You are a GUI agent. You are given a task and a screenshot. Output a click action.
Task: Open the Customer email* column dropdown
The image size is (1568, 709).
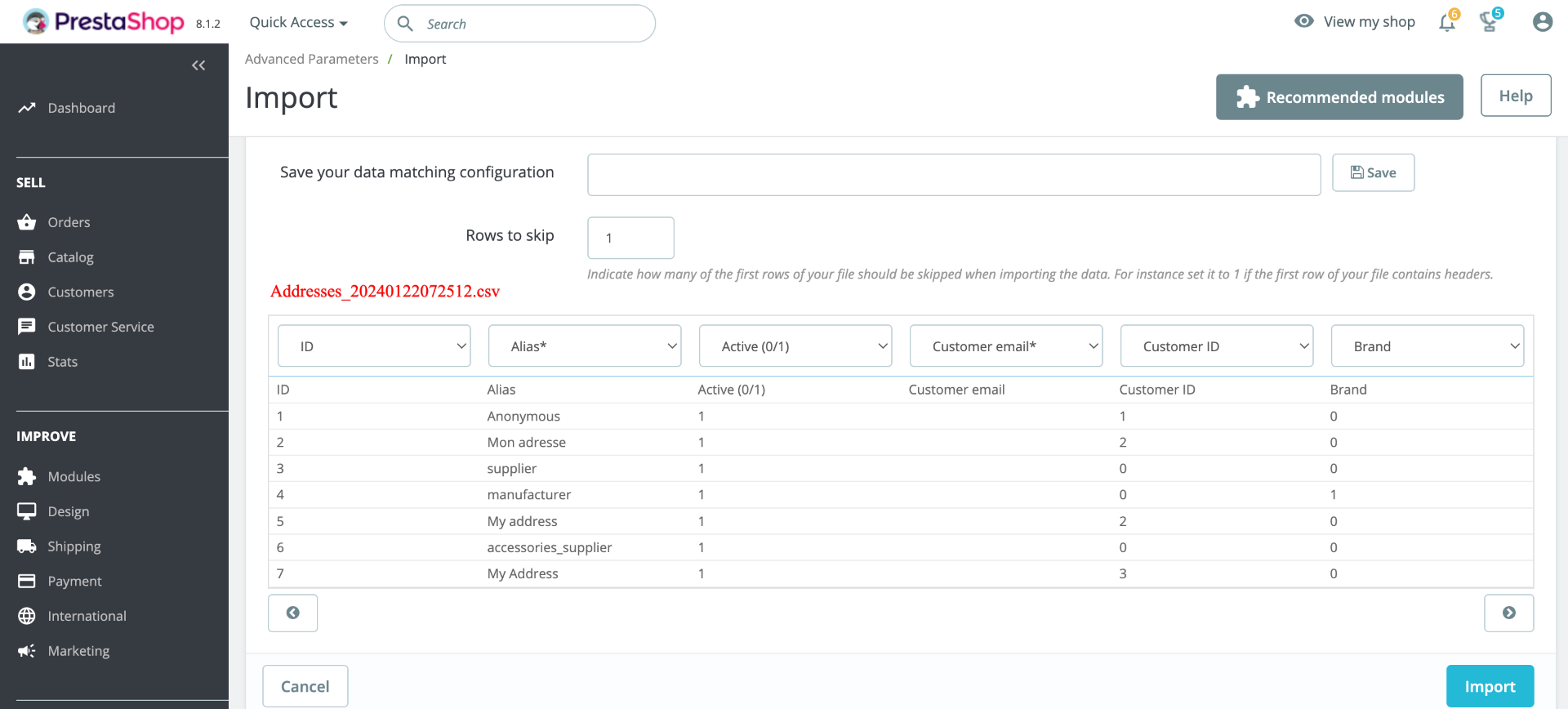tap(1006, 346)
